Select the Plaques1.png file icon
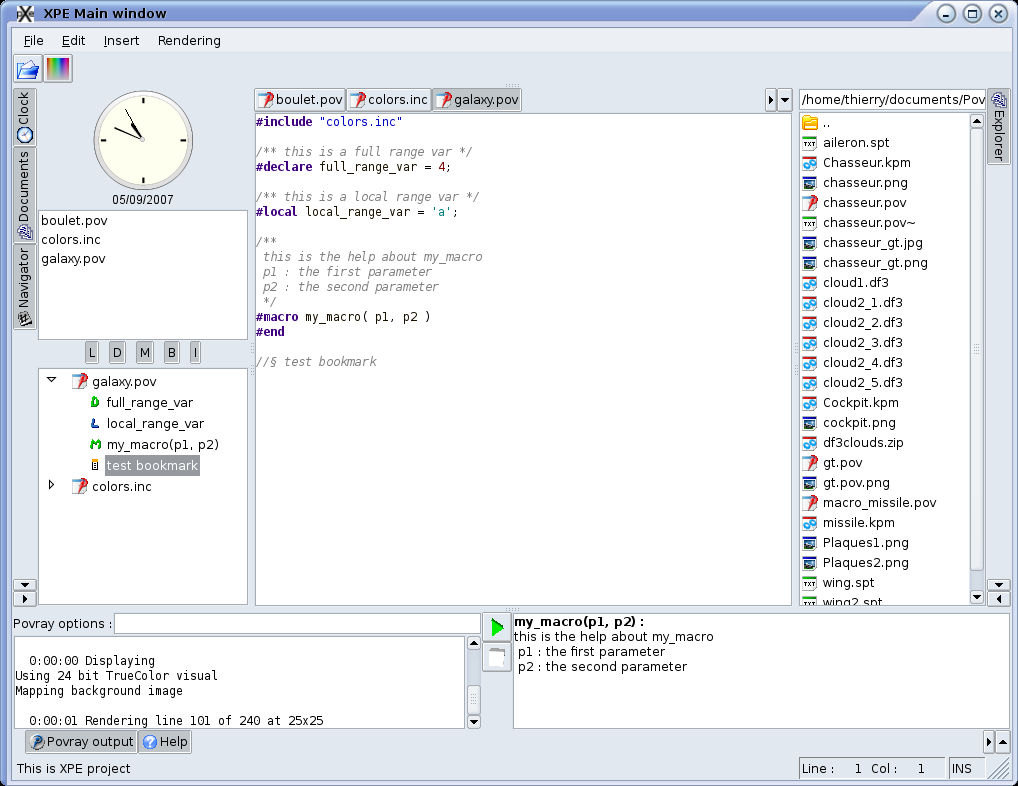This screenshot has width=1018, height=786. point(810,543)
